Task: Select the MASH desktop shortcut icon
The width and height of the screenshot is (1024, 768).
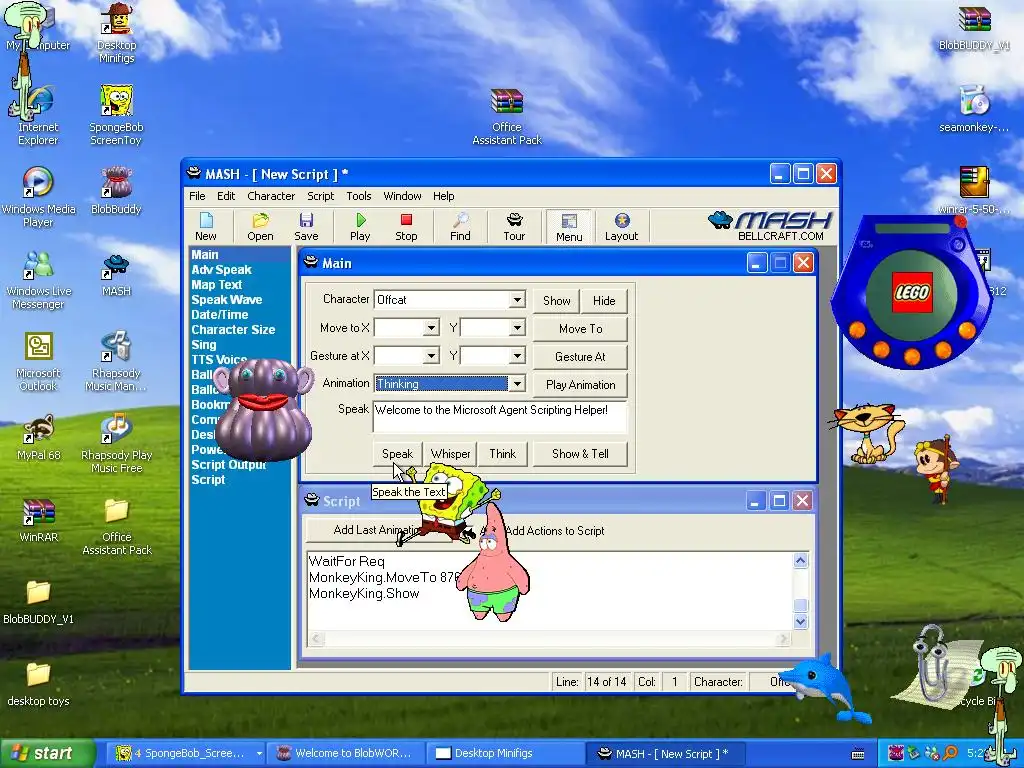Action: (x=116, y=274)
